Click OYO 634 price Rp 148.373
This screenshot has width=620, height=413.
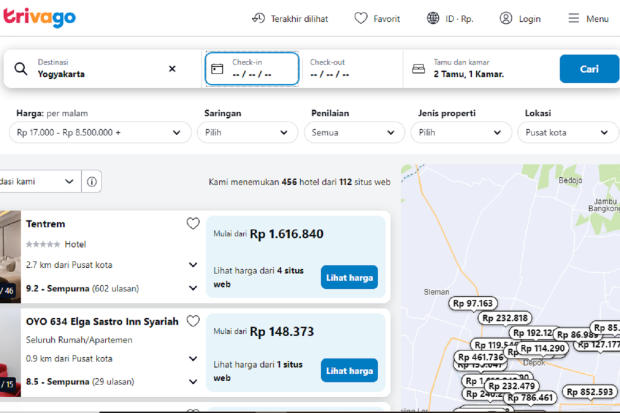tap(282, 331)
